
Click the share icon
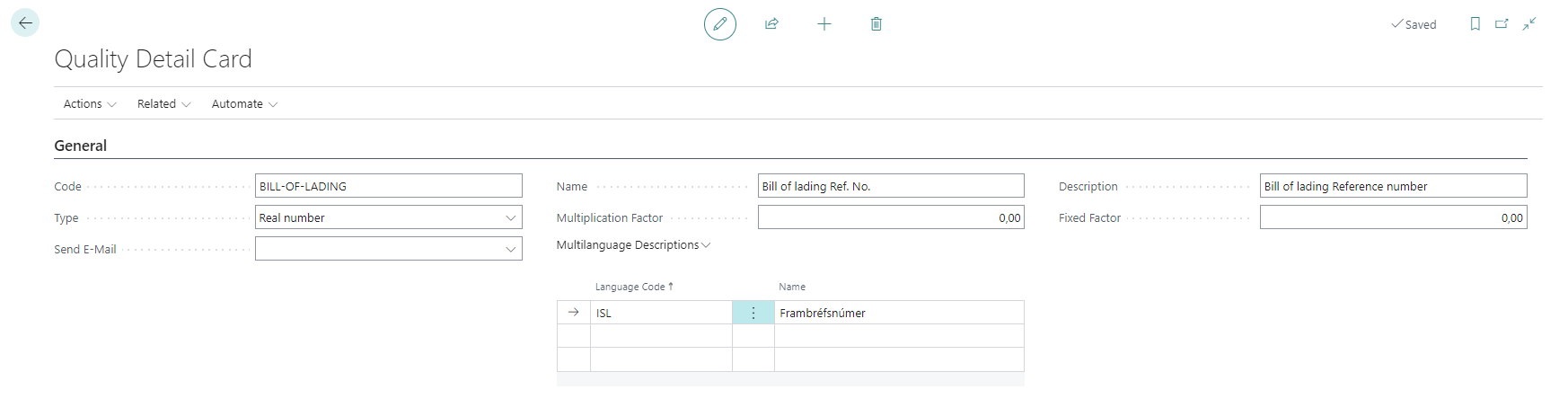[771, 24]
